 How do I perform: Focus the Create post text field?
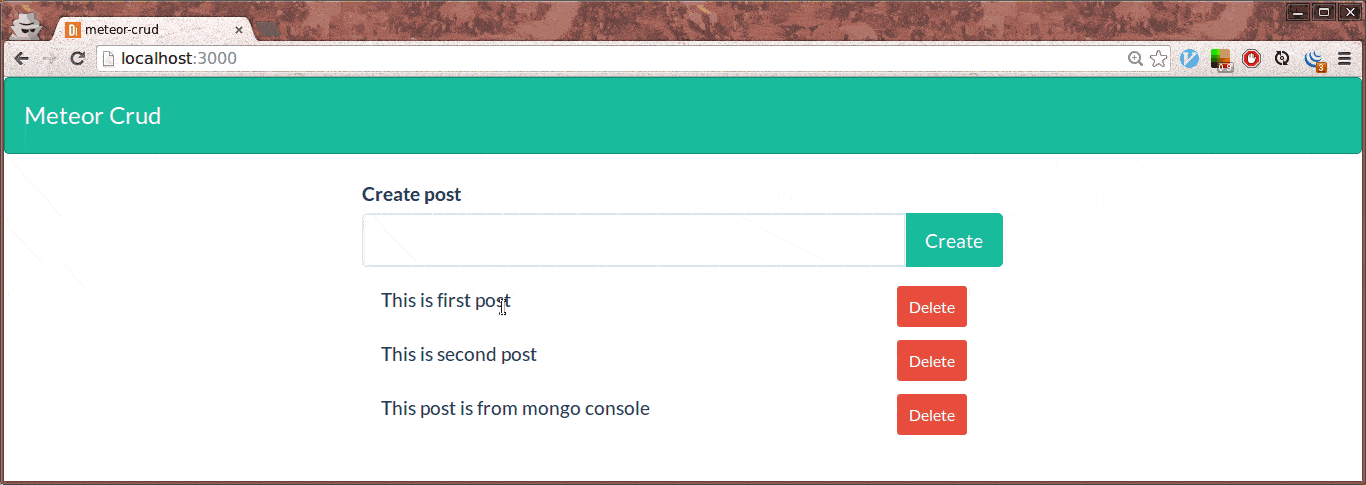tap(634, 240)
